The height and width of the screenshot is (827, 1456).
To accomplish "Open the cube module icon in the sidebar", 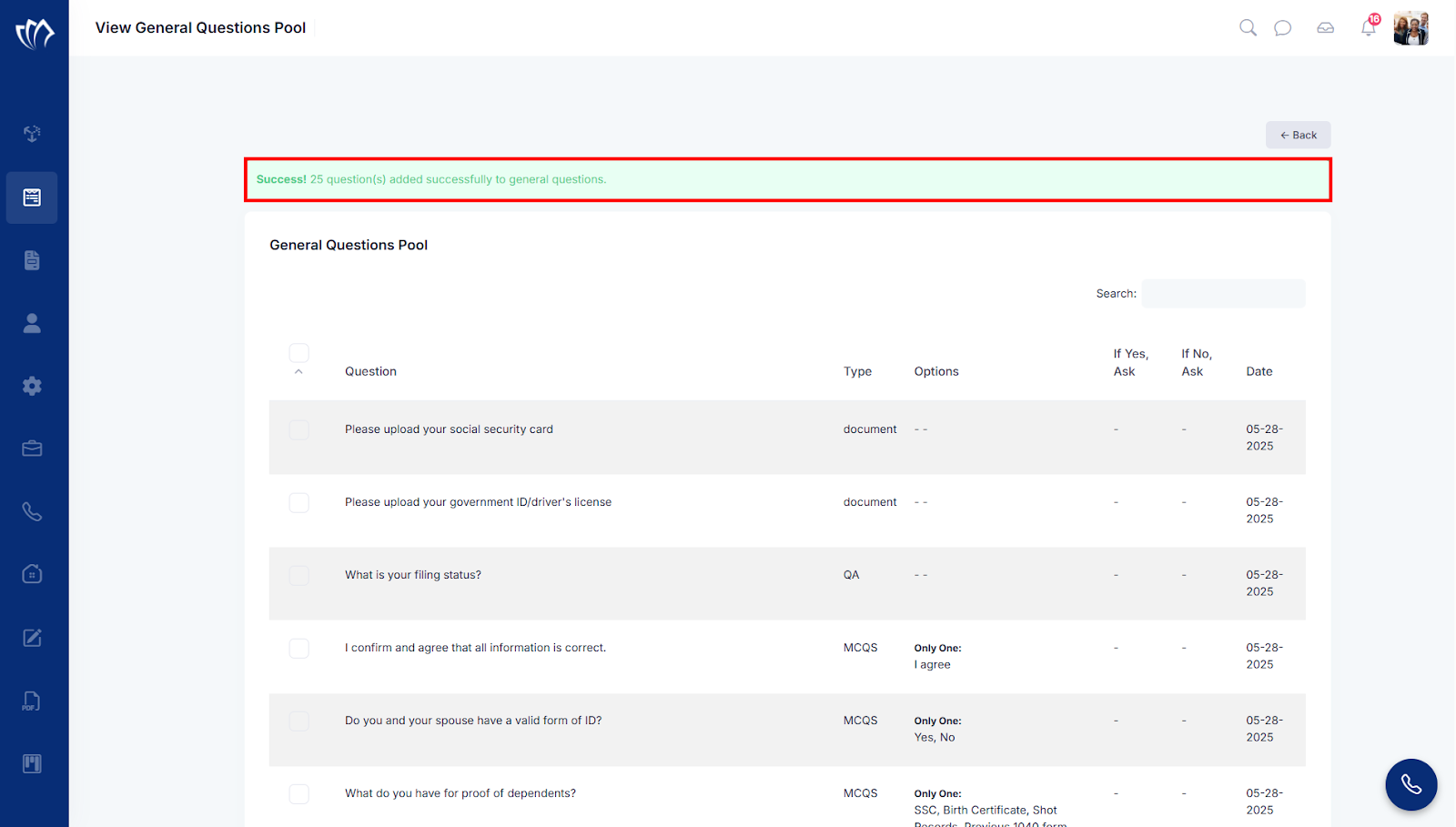I will pyautogui.click(x=32, y=134).
